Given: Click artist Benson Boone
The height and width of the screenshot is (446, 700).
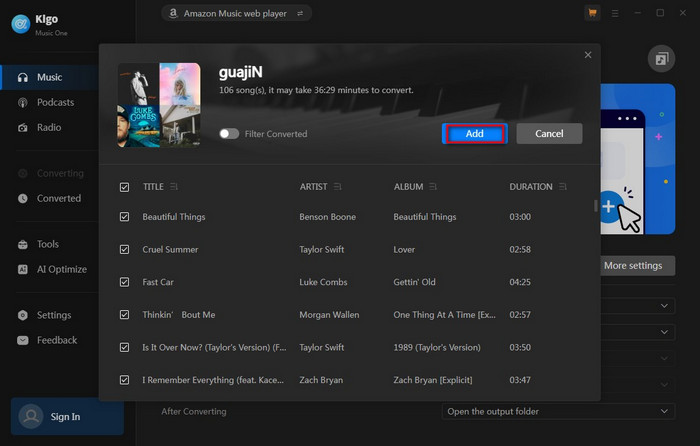Looking at the screenshot, I should [327, 217].
